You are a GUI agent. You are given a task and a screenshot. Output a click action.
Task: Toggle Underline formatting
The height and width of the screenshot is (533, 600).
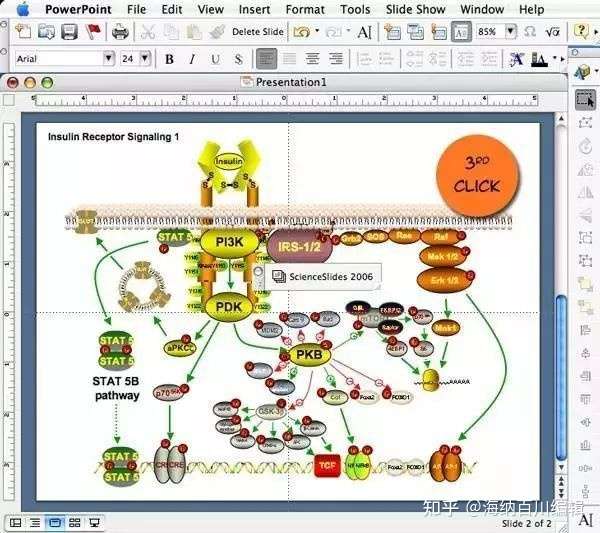click(x=213, y=59)
